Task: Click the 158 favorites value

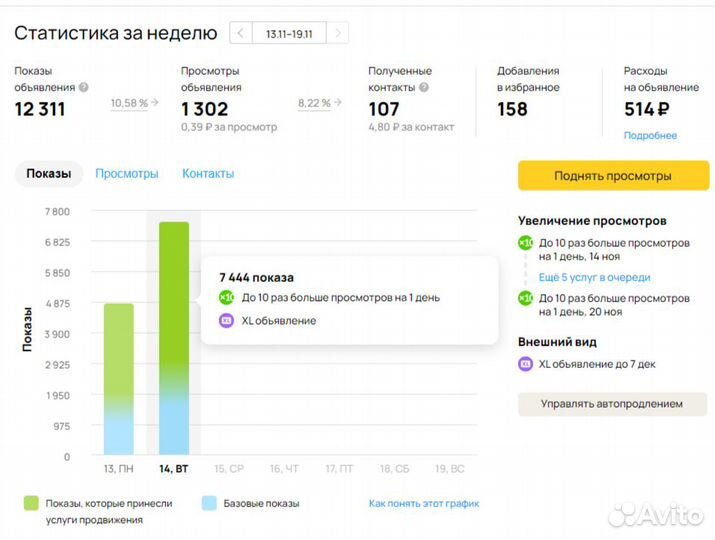Action: pyautogui.click(x=512, y=109)
